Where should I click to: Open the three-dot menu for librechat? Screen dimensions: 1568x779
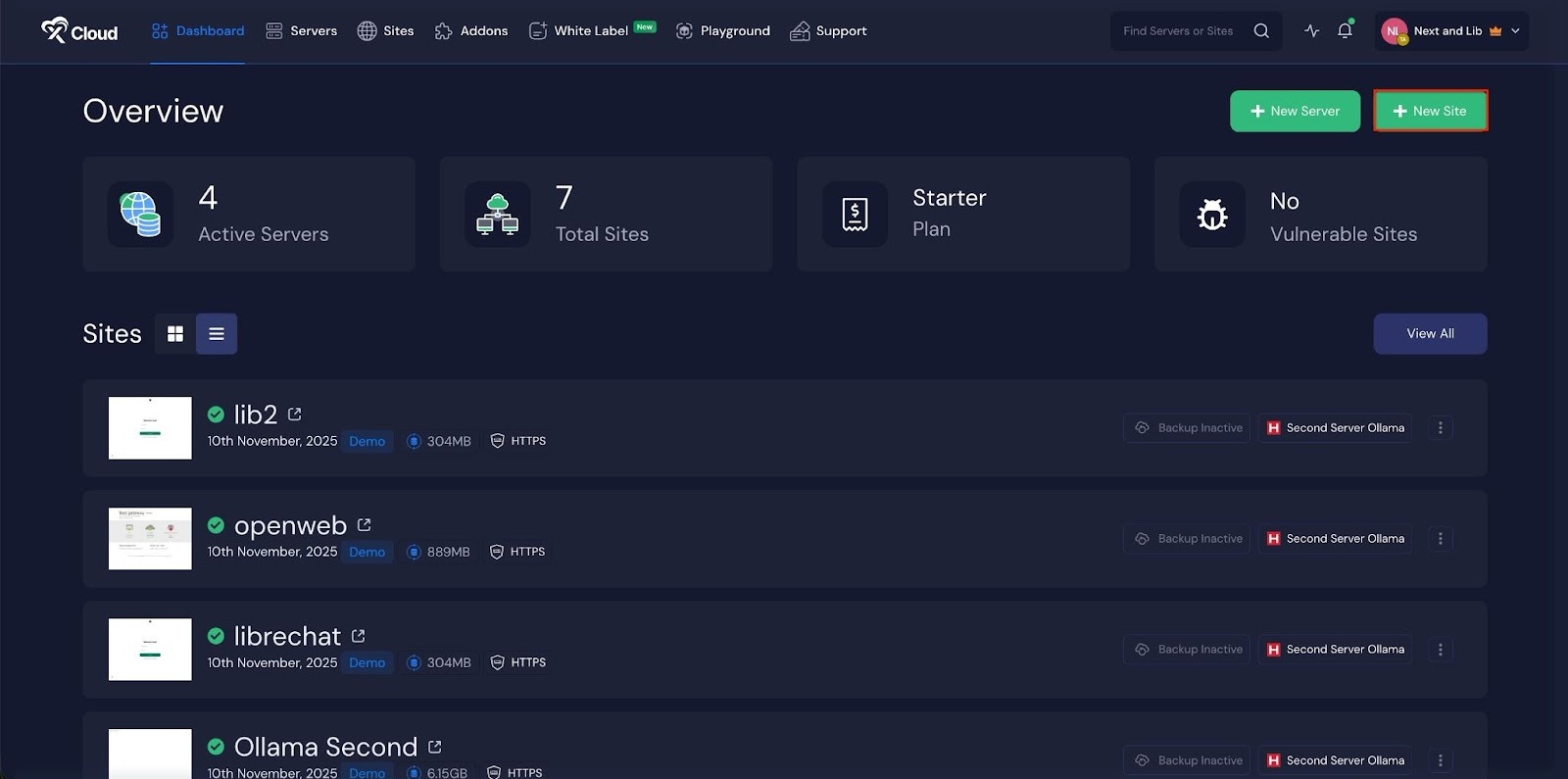click(x=1440, y=650)
